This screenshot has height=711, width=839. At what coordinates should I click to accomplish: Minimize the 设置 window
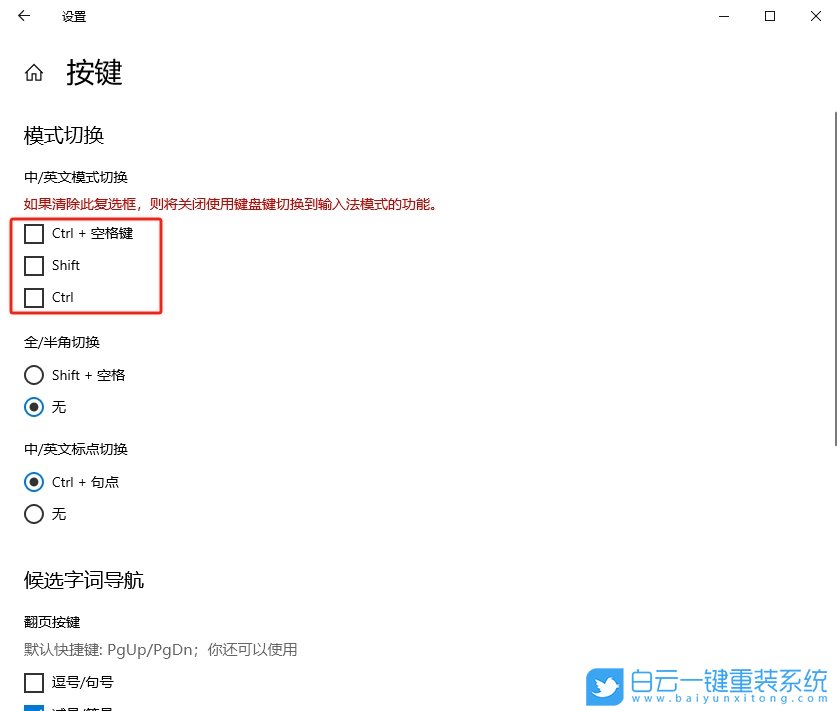(723, 16)
